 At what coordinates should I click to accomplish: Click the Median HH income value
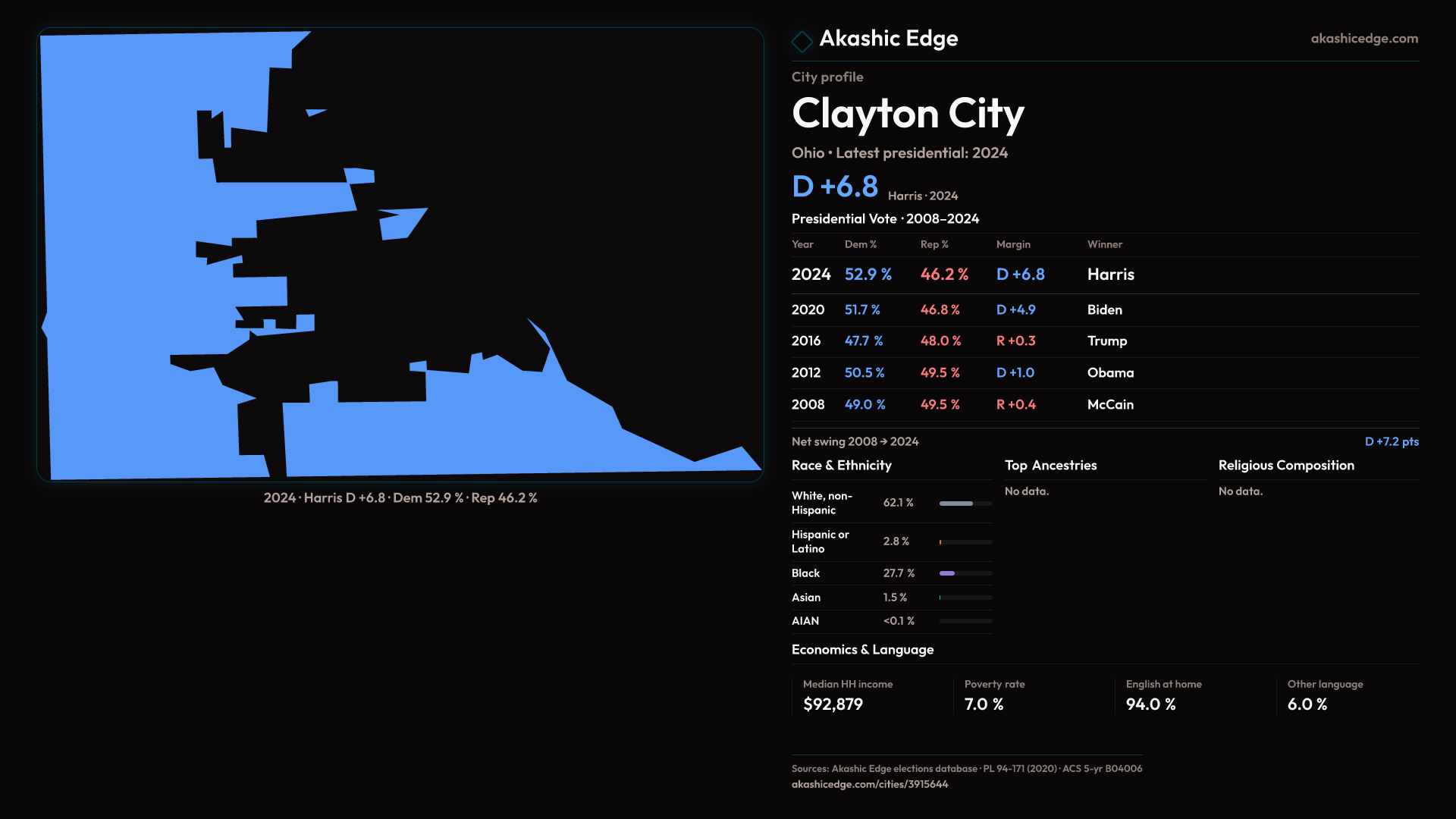833,704
